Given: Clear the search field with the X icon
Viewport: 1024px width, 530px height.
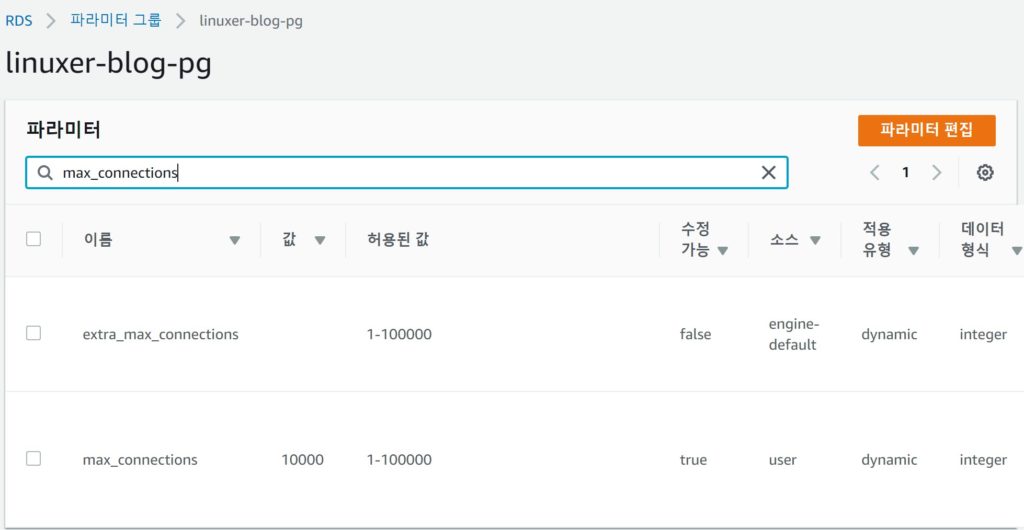Looking at the screenshot, I should pos(768,173).
